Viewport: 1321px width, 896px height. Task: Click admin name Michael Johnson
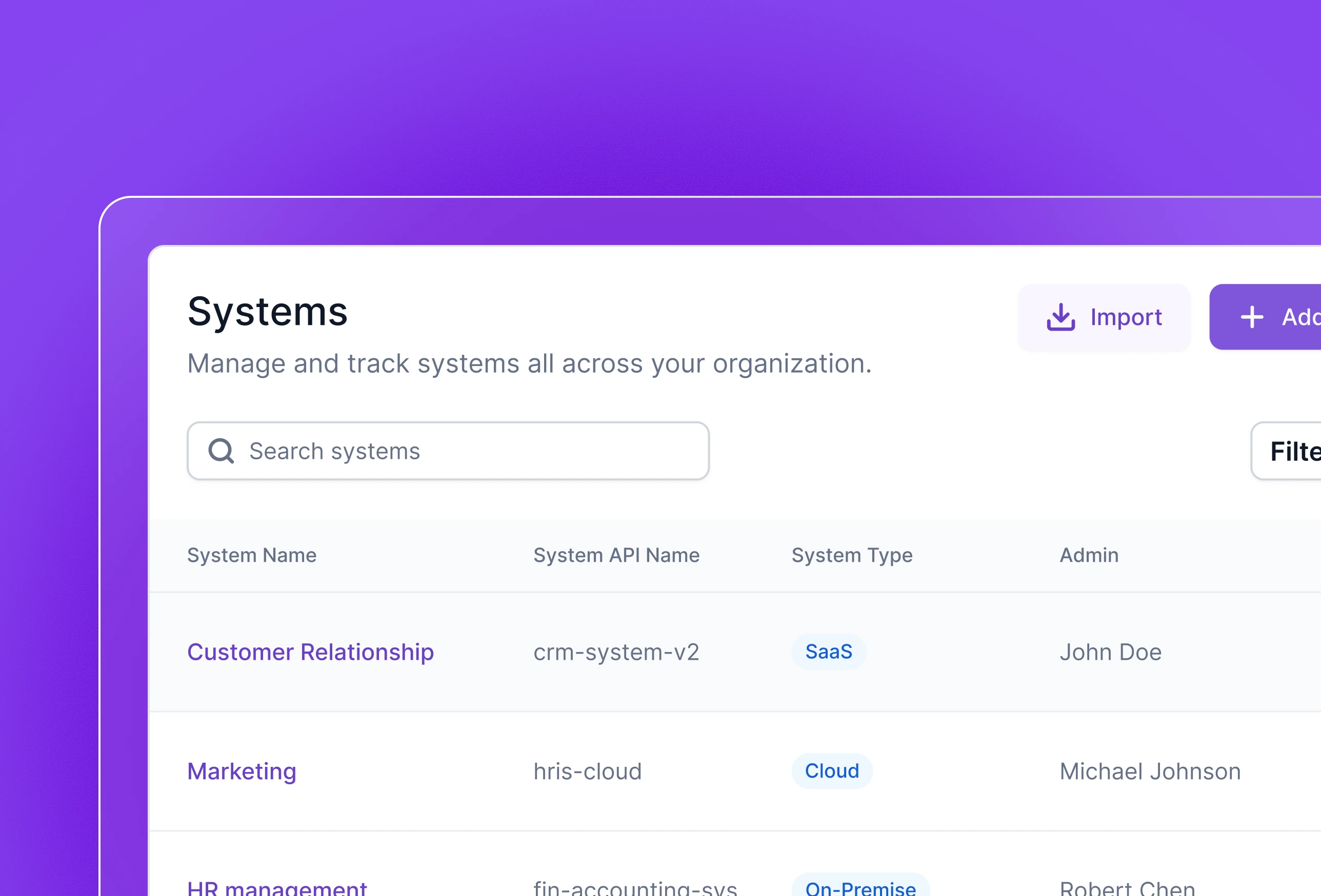click(x=1150, y=771)
